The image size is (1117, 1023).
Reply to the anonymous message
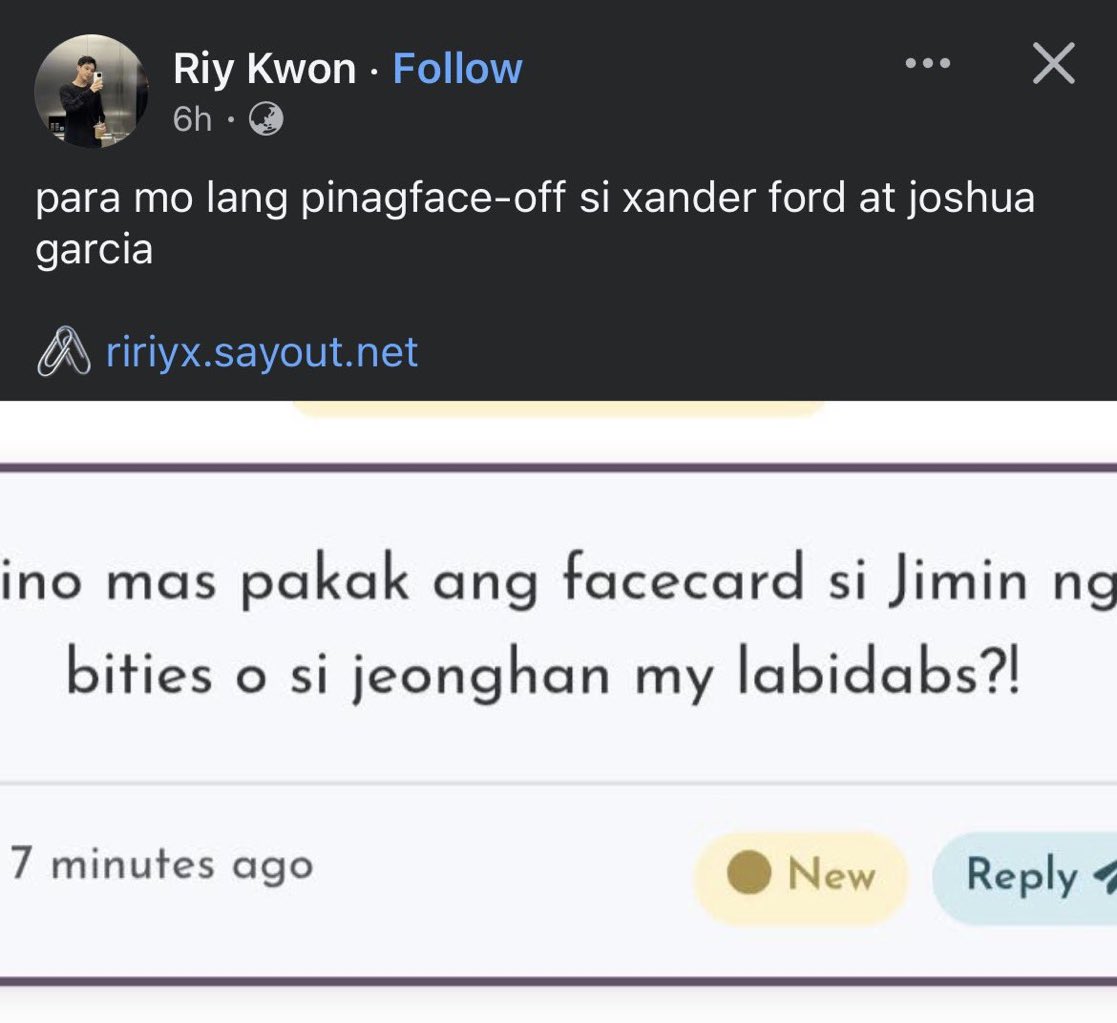[x=1024, y=875]
